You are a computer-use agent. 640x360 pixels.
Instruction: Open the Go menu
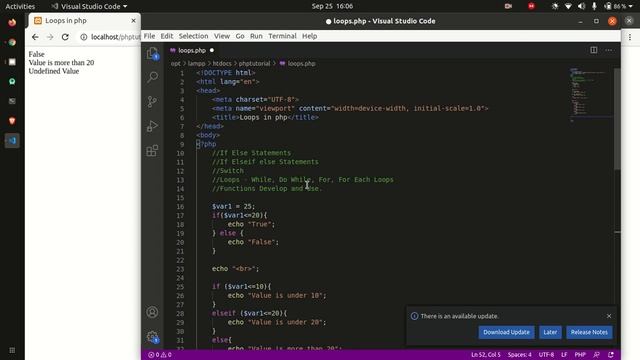pyautogui.click(x=240, y=36)
